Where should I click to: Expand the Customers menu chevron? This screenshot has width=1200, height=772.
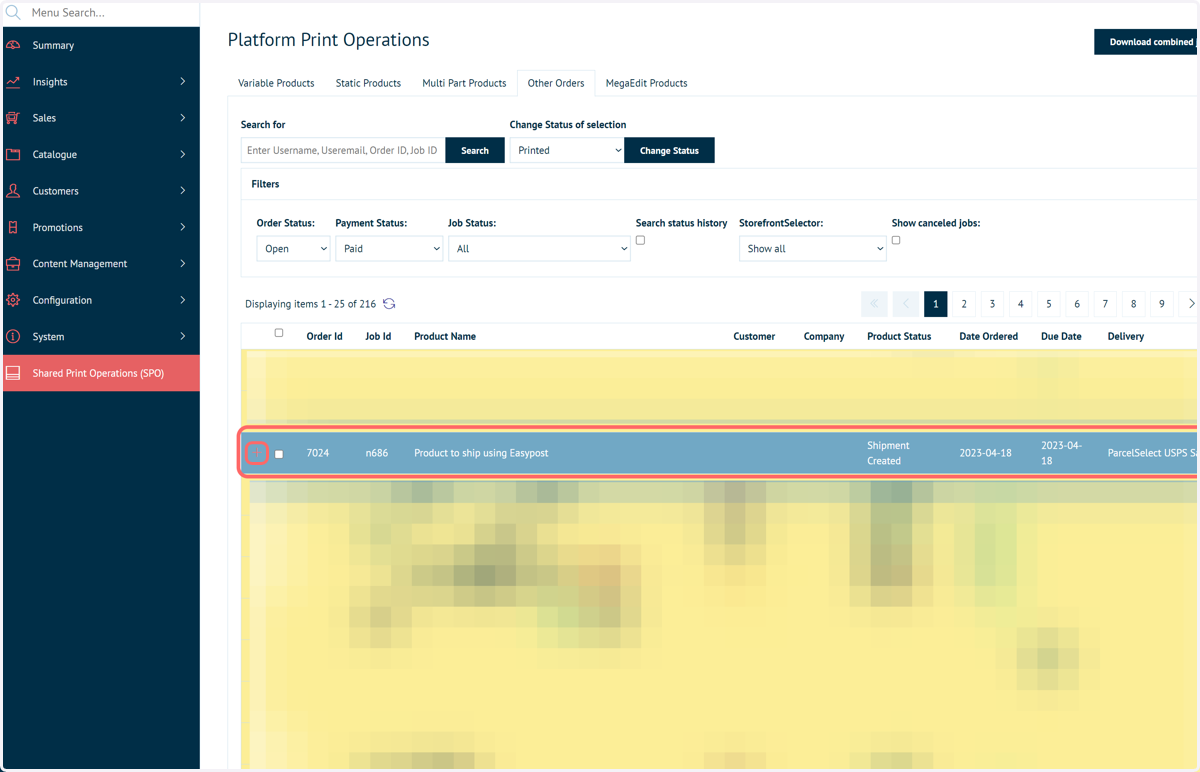pos(183,191)
